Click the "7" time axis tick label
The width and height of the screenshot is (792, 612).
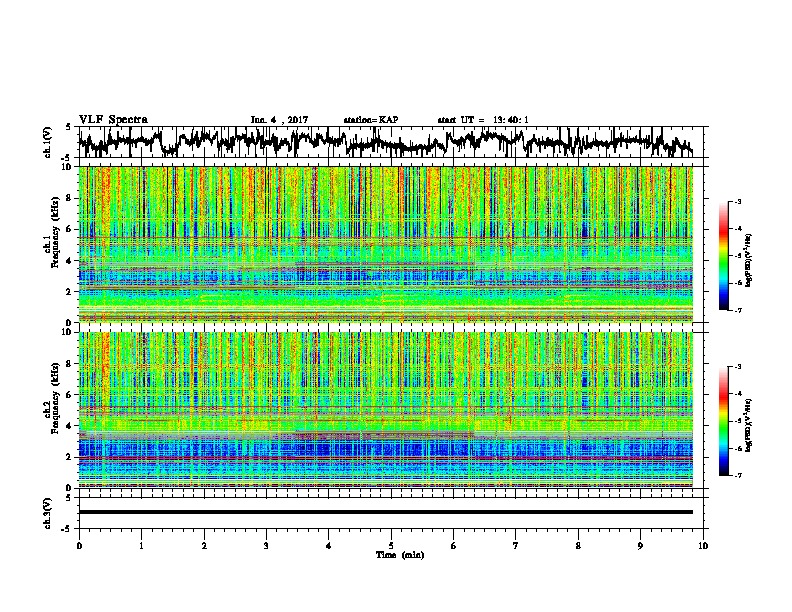[x=516, y=546]
